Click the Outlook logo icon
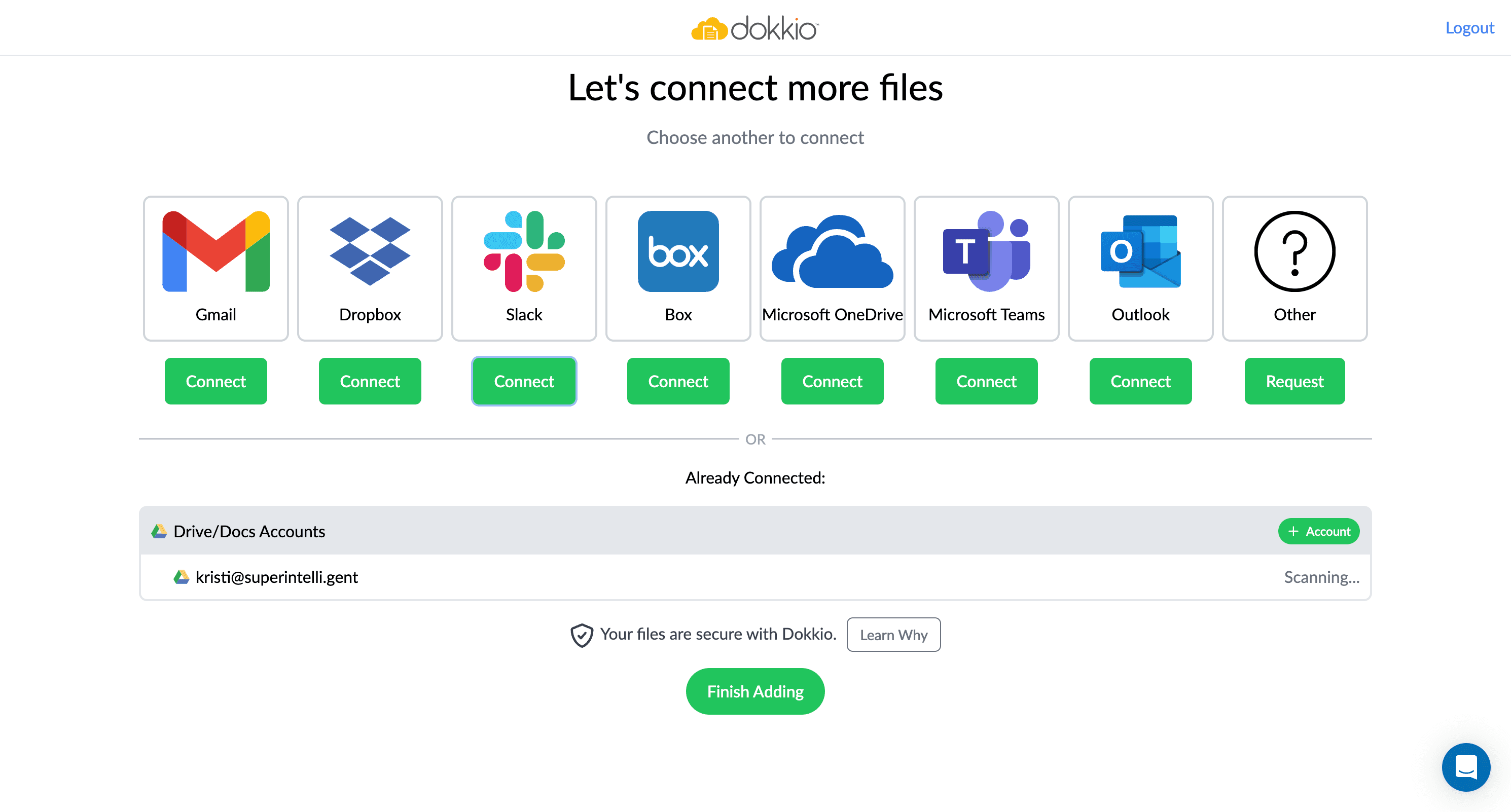Viewport: 1511px width, 812px height. [x=1141, y=251]
